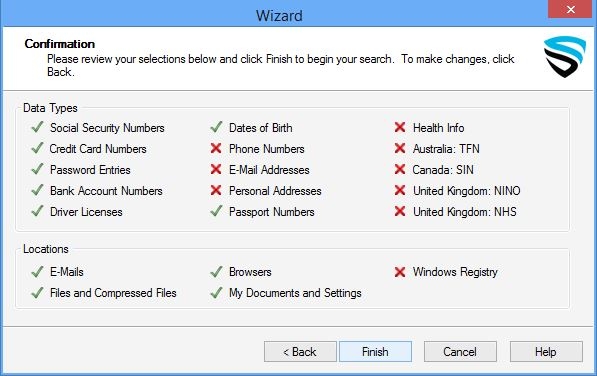Viewport: 597px width, 376px height.
Task: Click the red X beside Windows Registry
Action: pyautogui.click(x=400, y=272)
